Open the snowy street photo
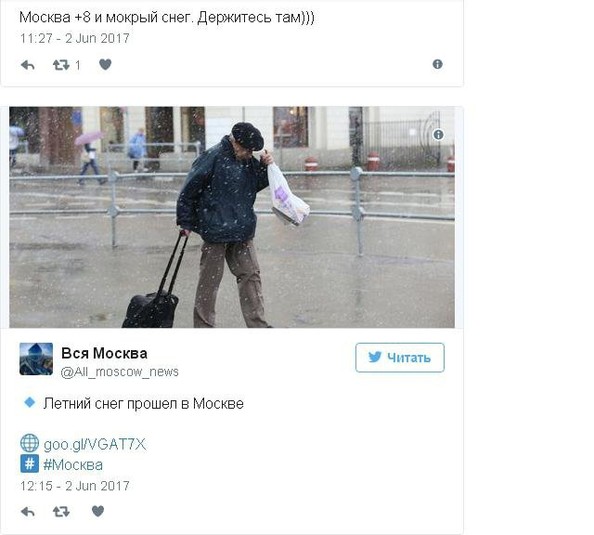 (232, 217)
